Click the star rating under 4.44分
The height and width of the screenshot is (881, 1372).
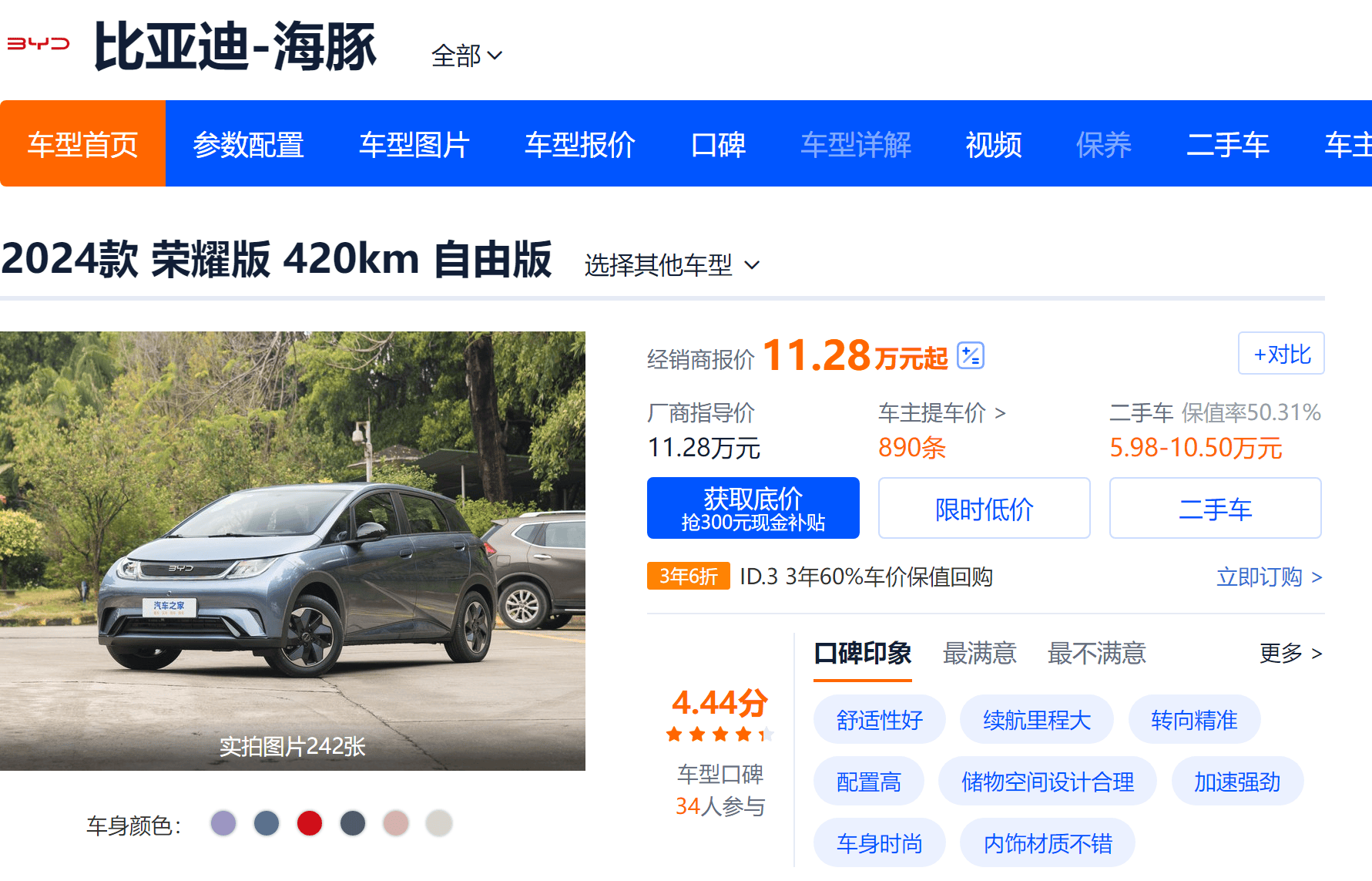(x=720, y=735)
